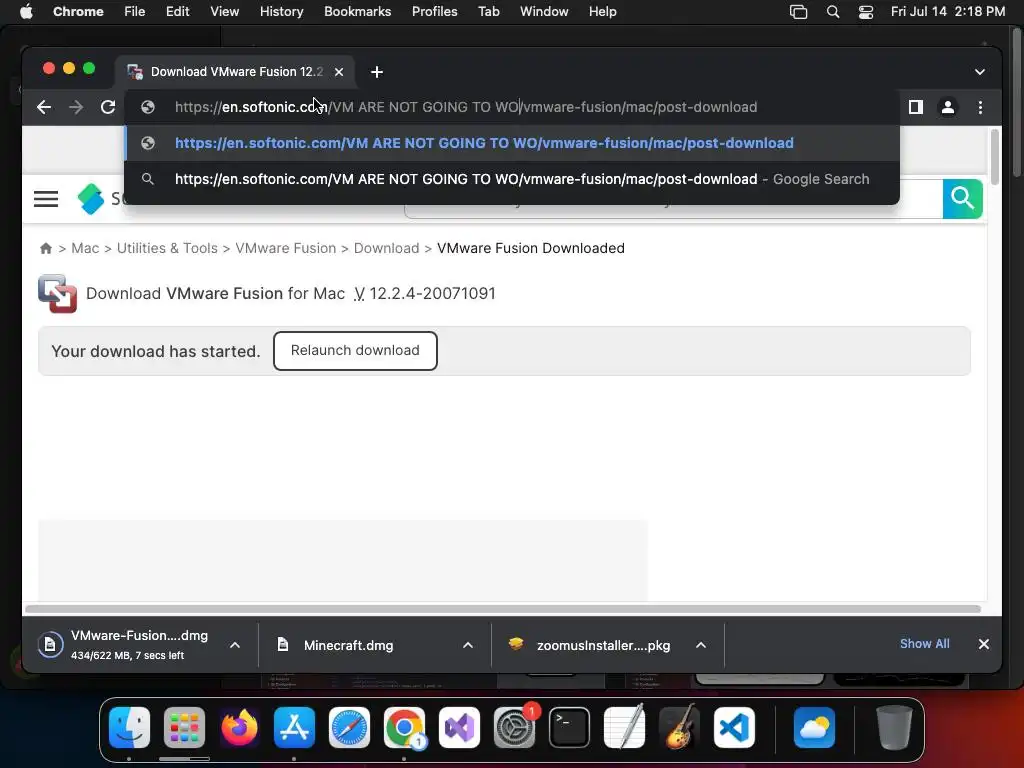
Task: Open the tab search chevron
Action: (x=980, y=72)
